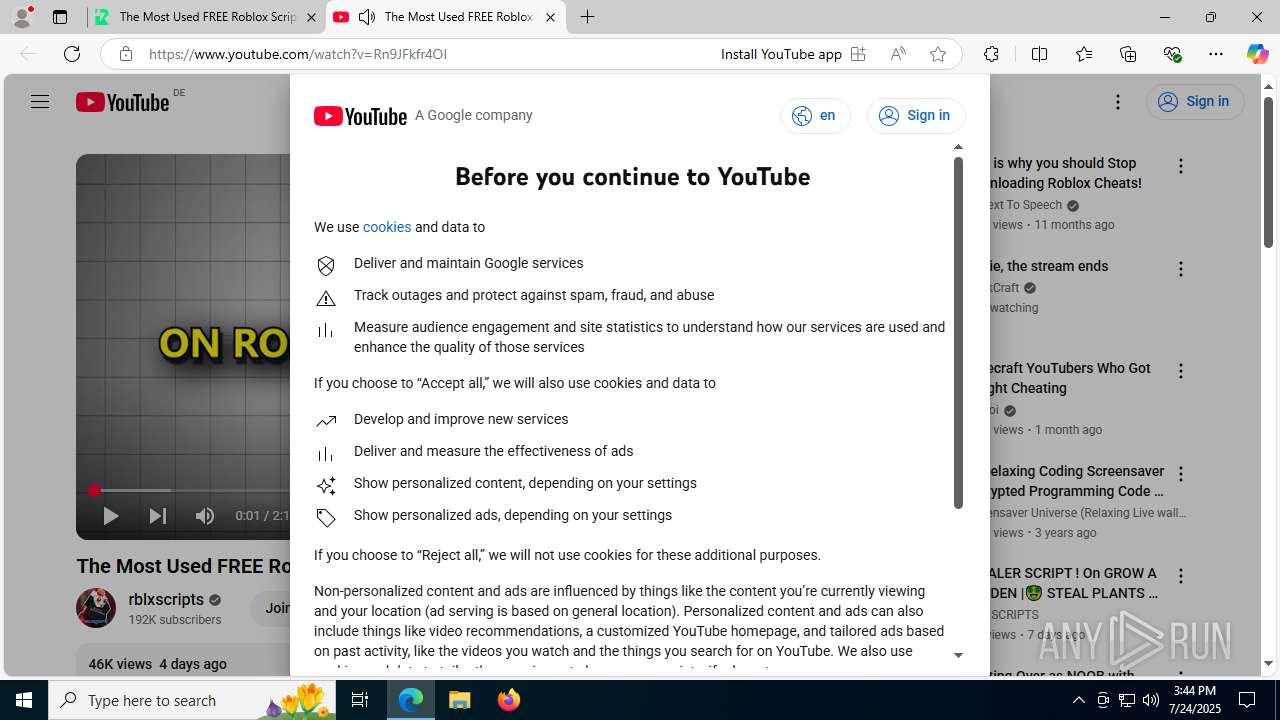The height and width of the screenshot is (720, 1280).
Task: Sign in via page header button
Action: (1195, 102)
